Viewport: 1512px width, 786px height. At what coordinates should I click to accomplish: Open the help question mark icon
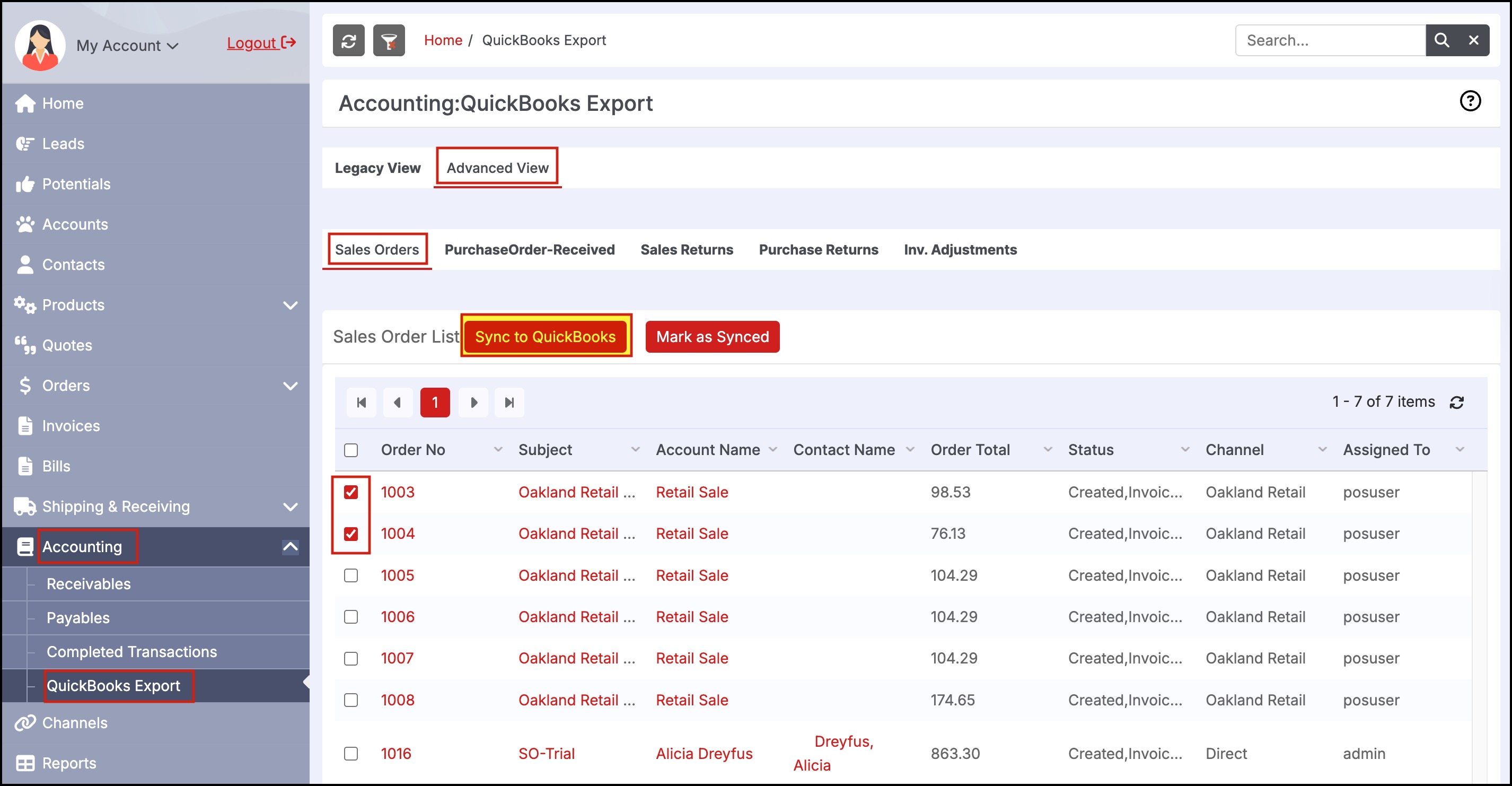1469,101
